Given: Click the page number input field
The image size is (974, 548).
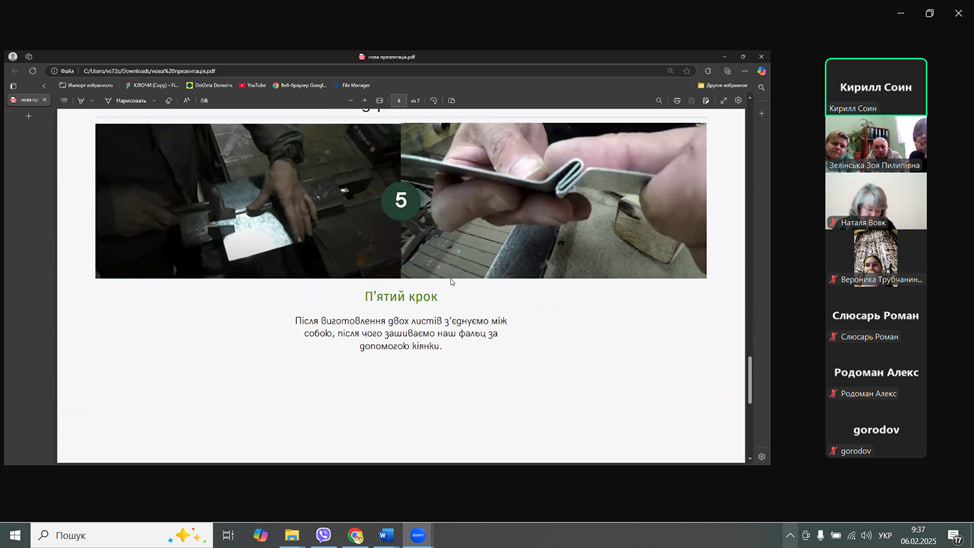Looking at the screenshot, I should (399, 100).
